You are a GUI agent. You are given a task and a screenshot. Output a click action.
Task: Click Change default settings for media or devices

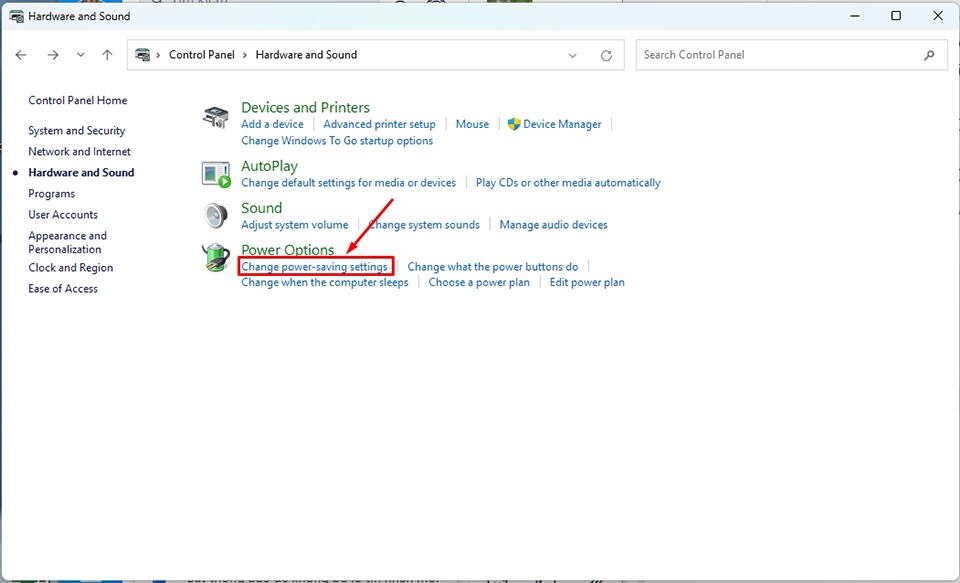(348, 182)
